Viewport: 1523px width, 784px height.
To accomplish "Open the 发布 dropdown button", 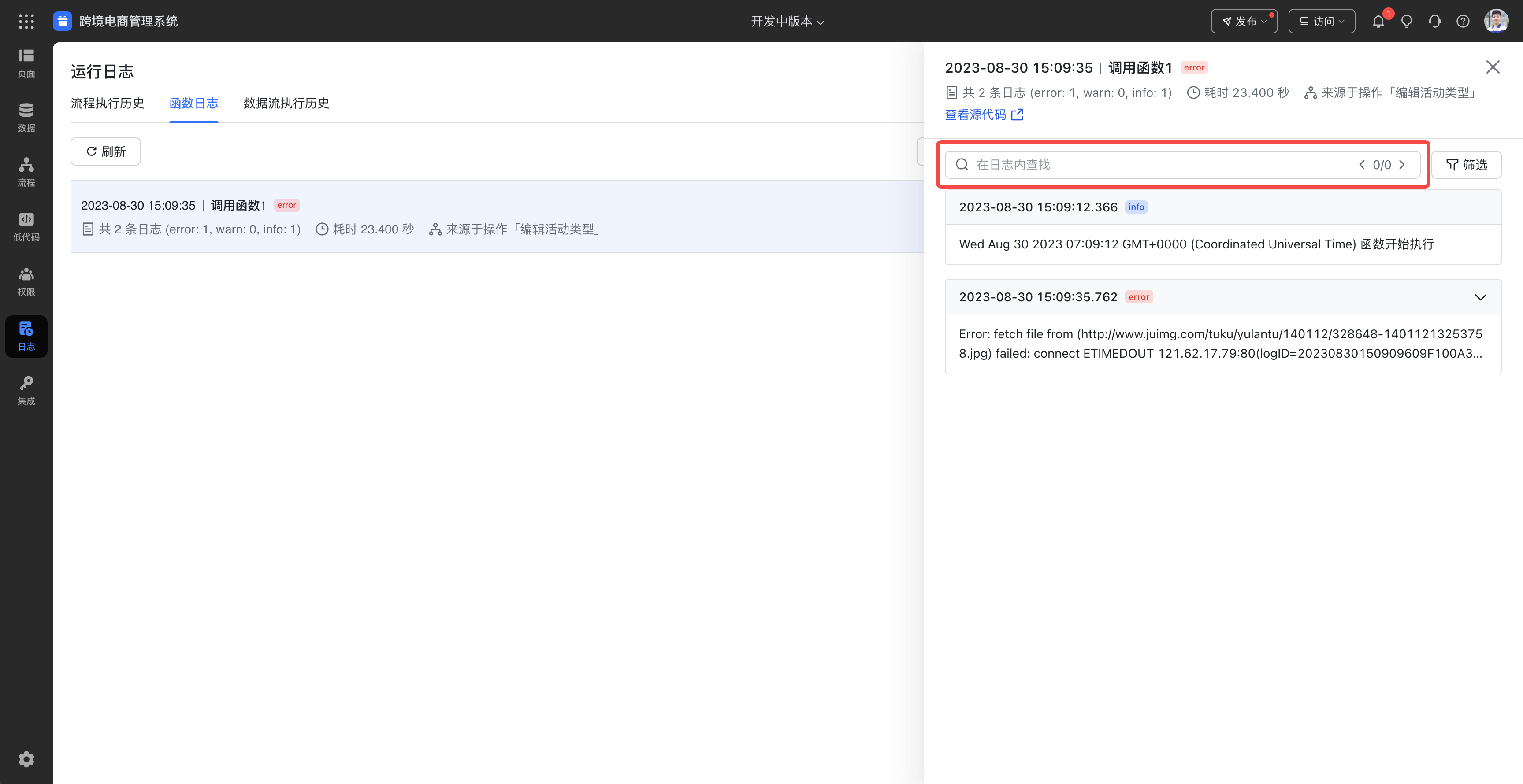I will [x=1244, y=21].
